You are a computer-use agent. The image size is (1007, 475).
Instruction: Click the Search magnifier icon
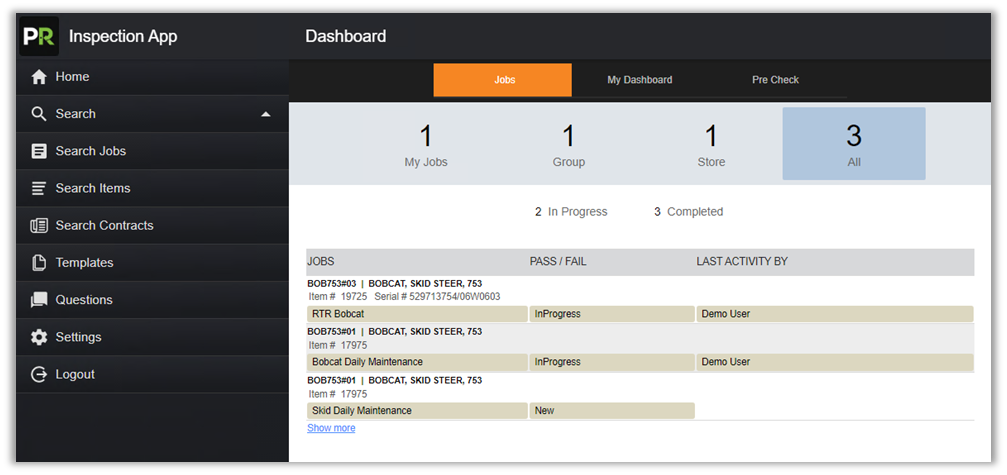[x=39, y=114]
